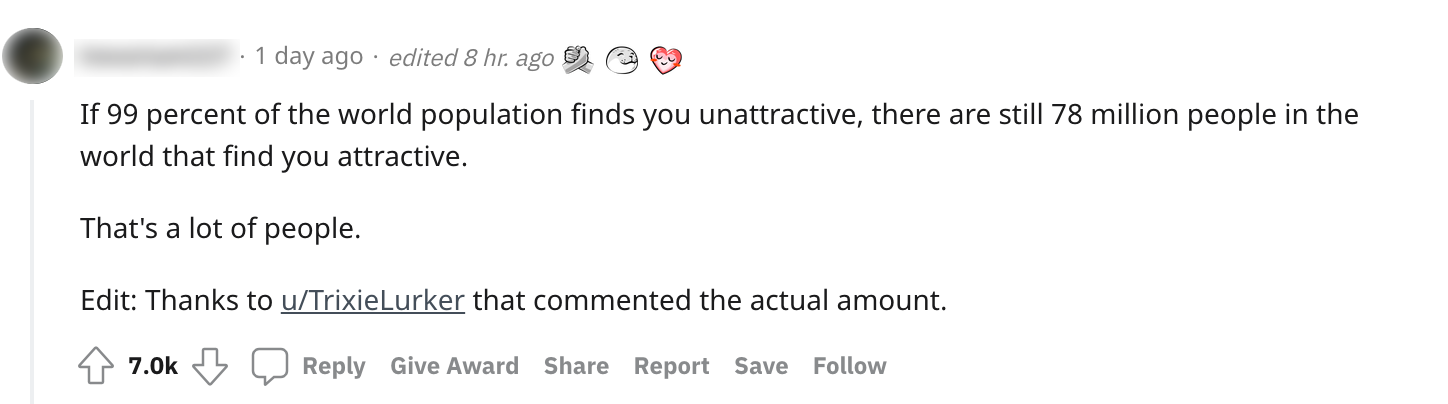Viewport: 1448px width, 404px height.
Task: Open the blurred username profile
Action: pyautogui.click(x=157, y=57)
